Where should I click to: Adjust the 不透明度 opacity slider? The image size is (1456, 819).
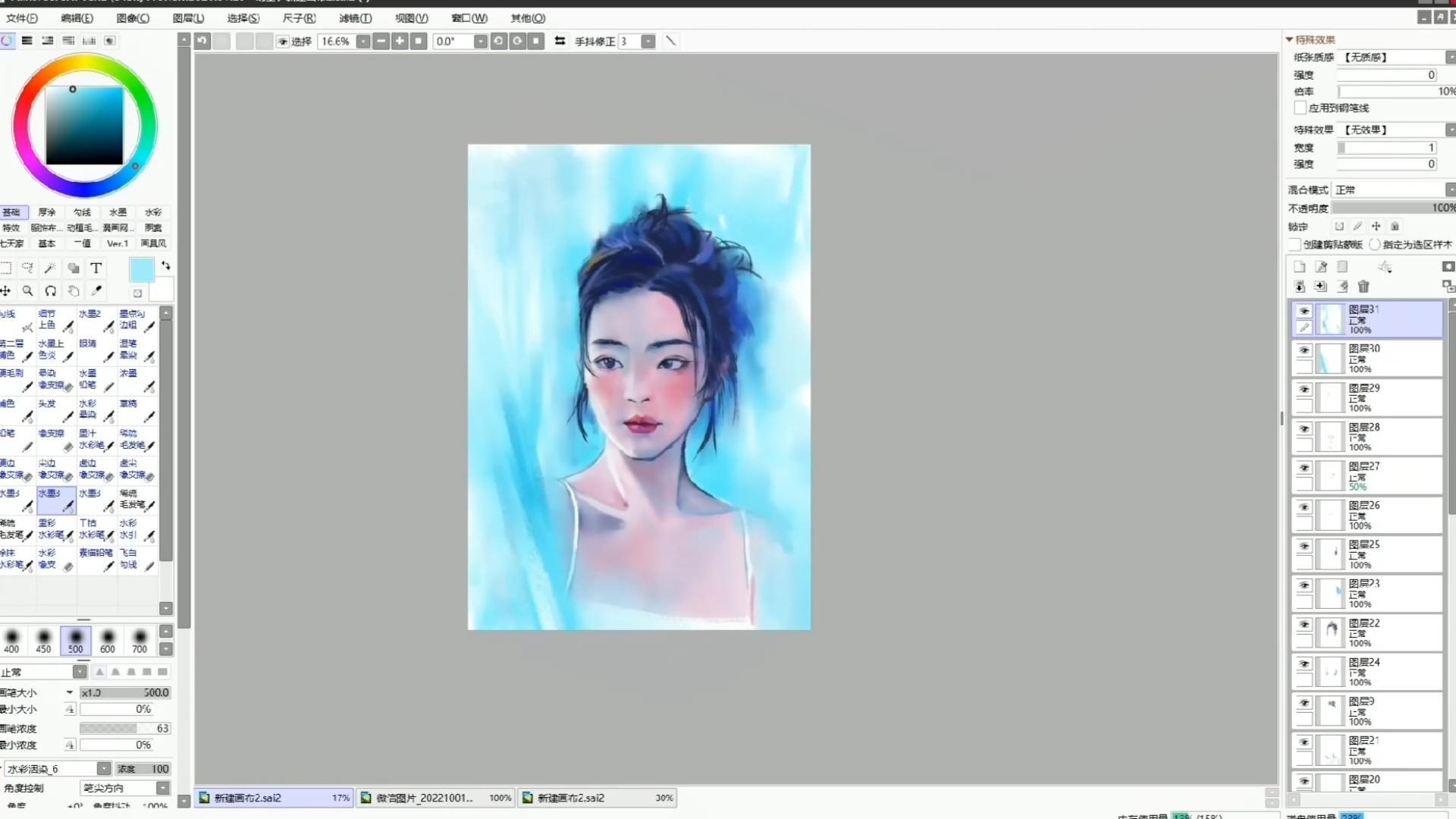pos(1394,208)
